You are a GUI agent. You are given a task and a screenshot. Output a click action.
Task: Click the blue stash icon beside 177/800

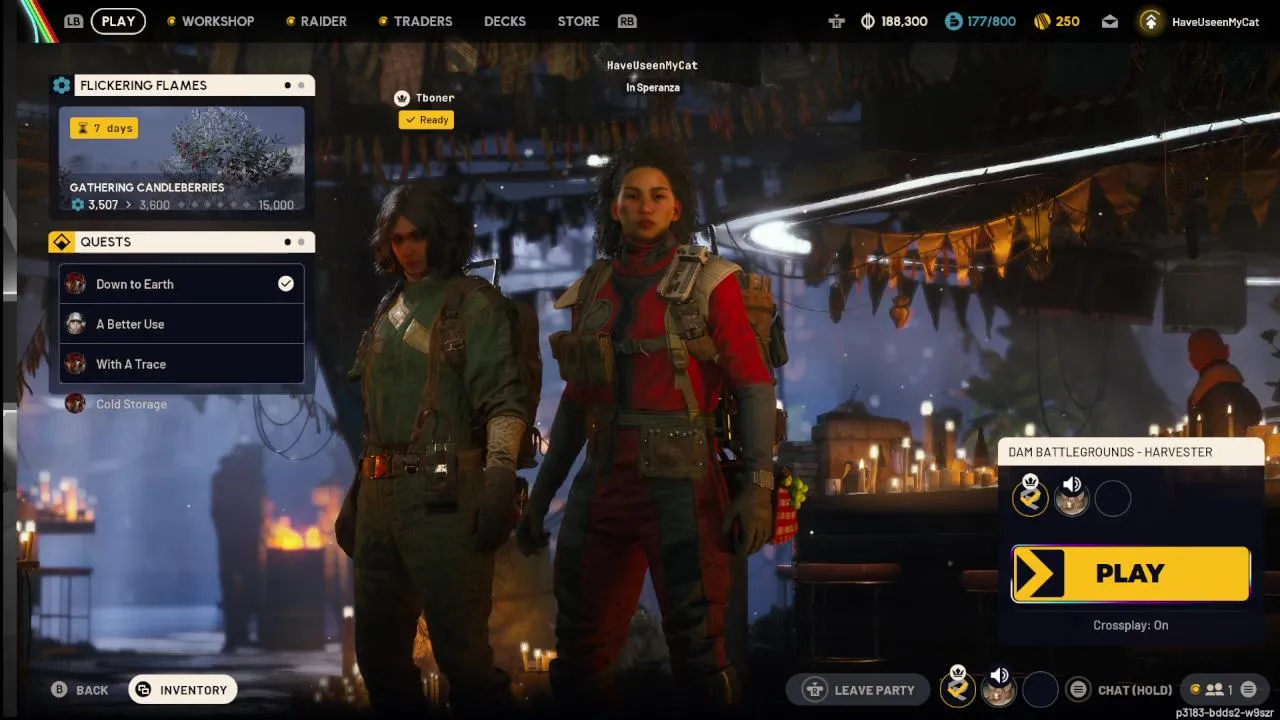click(953, 21)
